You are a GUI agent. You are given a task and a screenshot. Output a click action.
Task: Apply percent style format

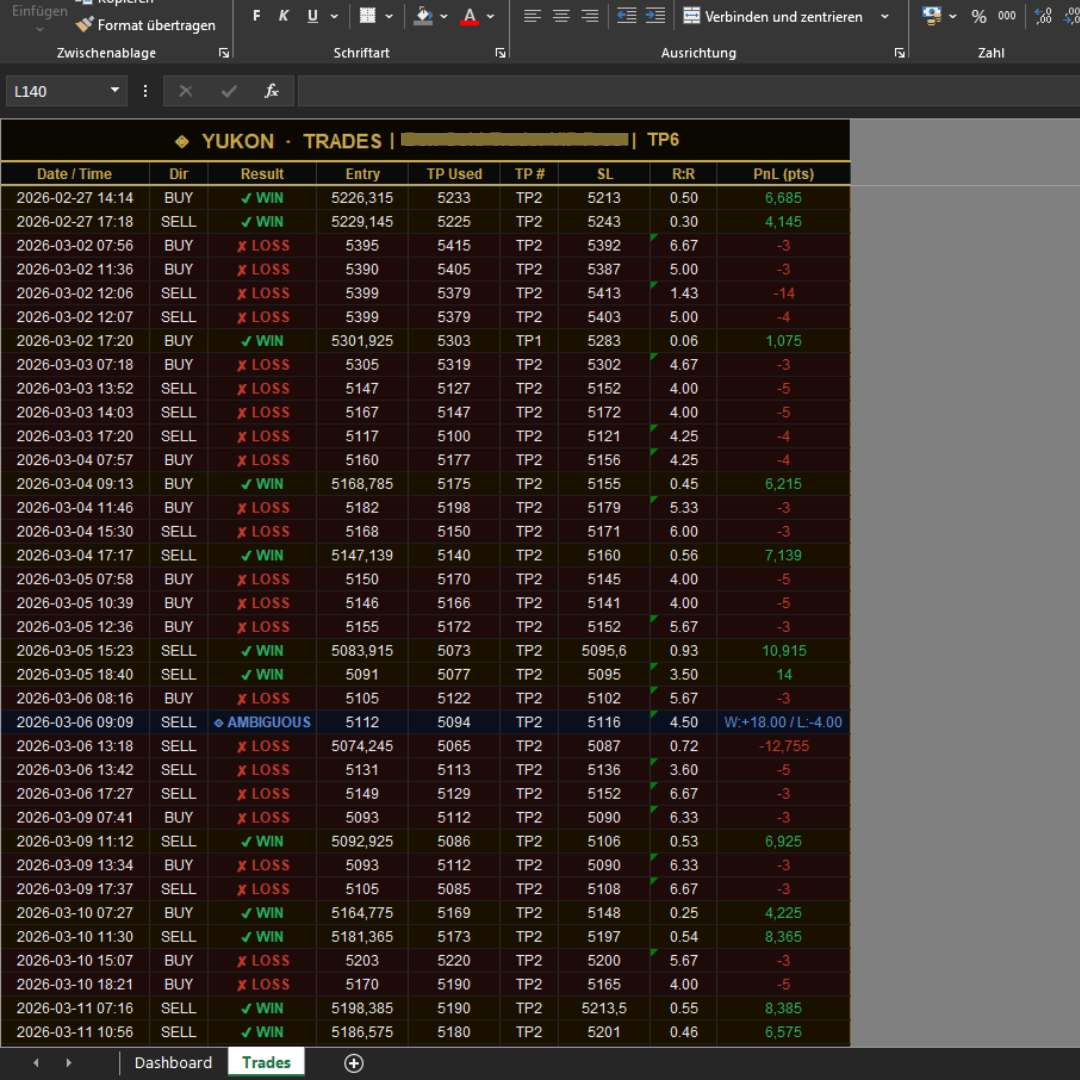(979, 16)
